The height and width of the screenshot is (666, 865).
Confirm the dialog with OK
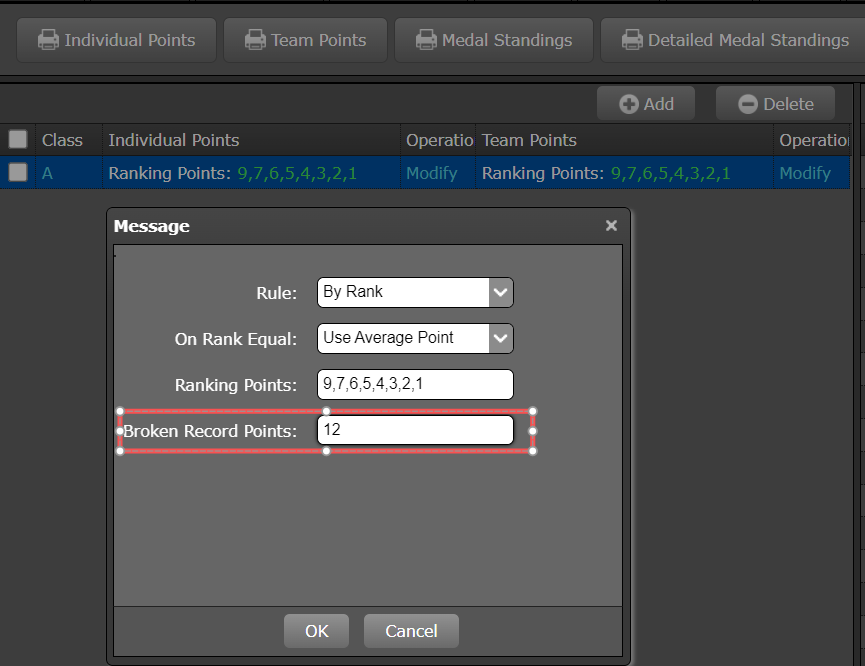point(316,631)
